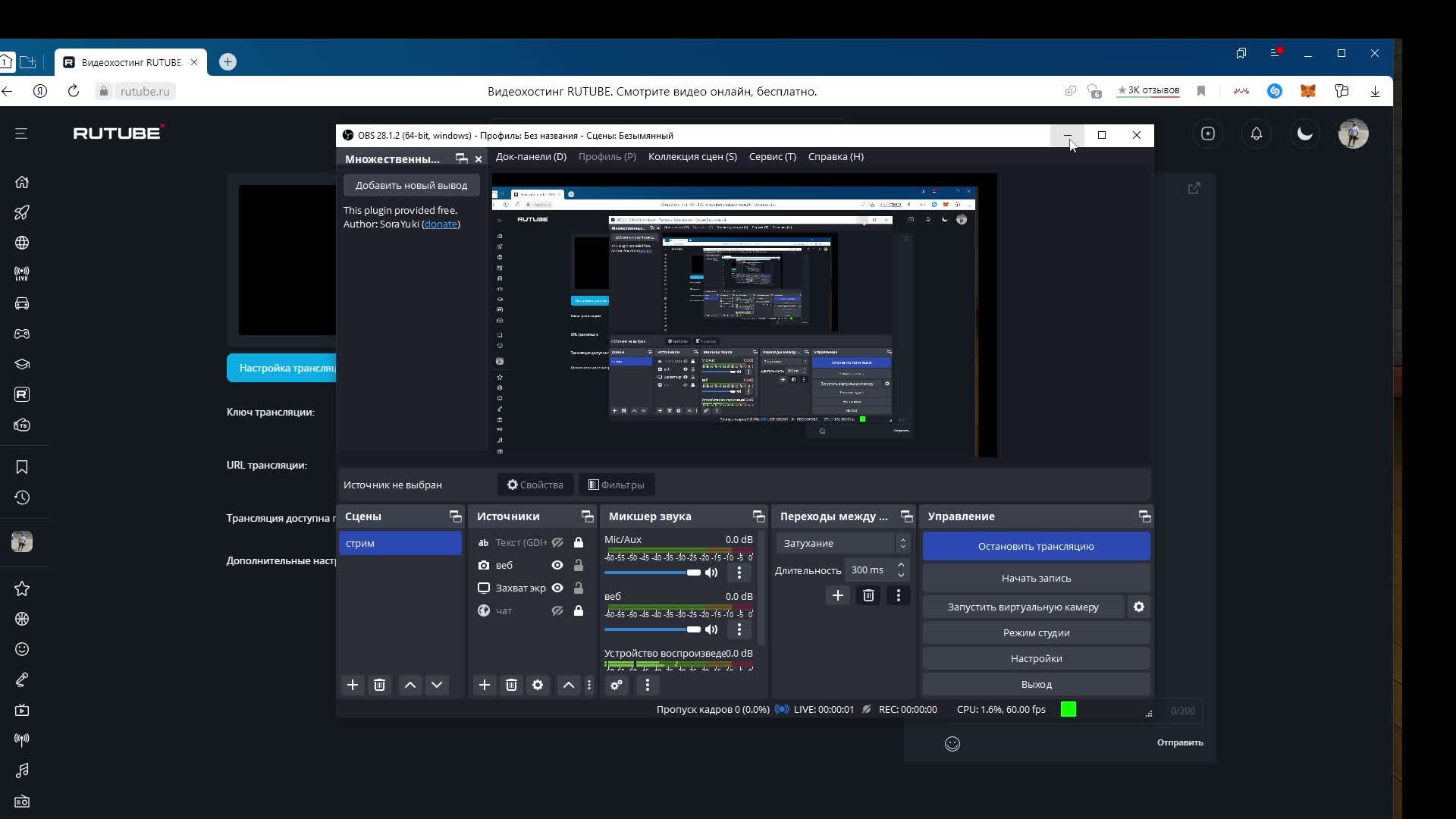Open advanced audio properties gears icon

click(x=617, y=686)
